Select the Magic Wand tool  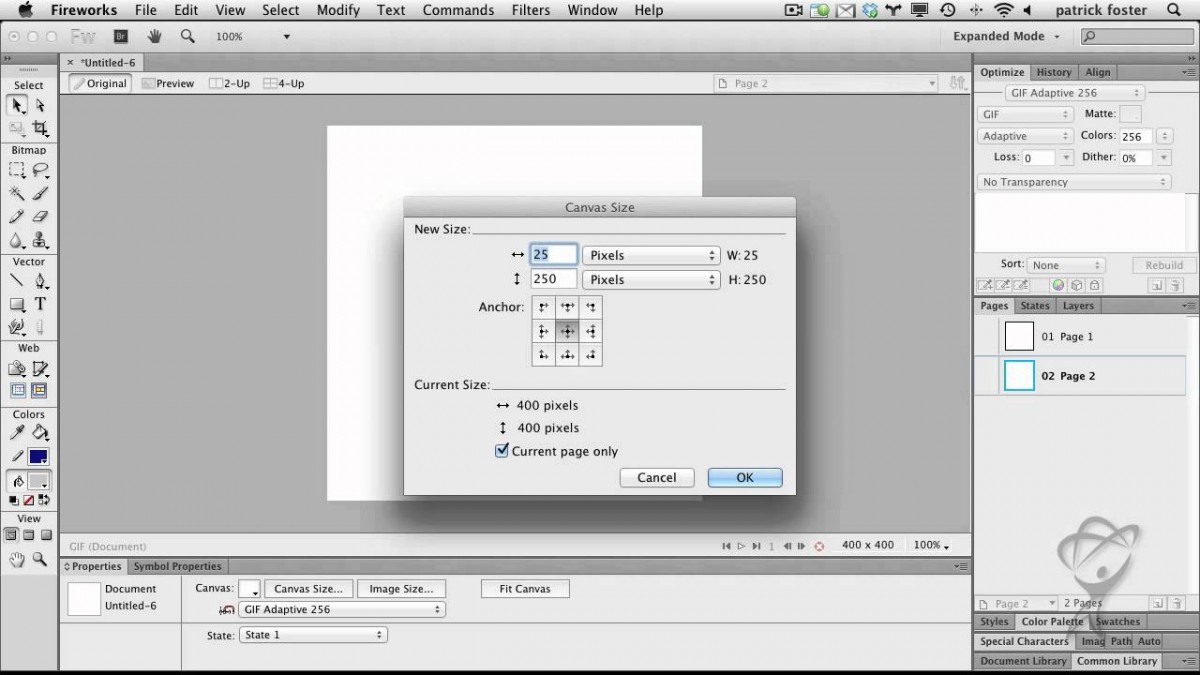(18, 193)
